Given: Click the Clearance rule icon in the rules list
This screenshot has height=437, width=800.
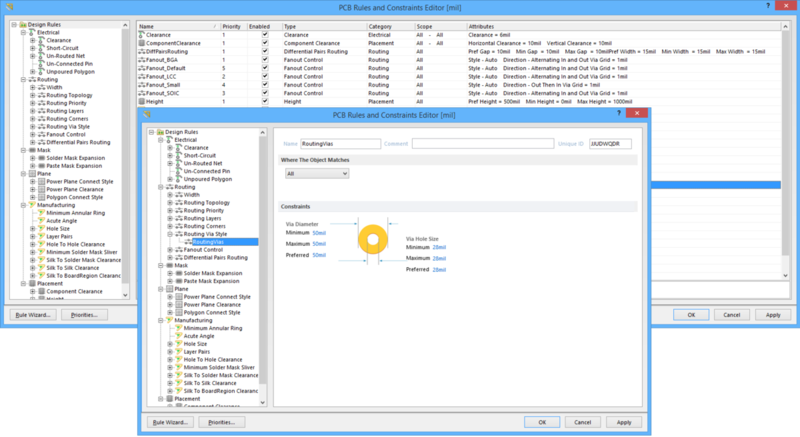Looking at the screenshot, I should [x=140, y=35].
